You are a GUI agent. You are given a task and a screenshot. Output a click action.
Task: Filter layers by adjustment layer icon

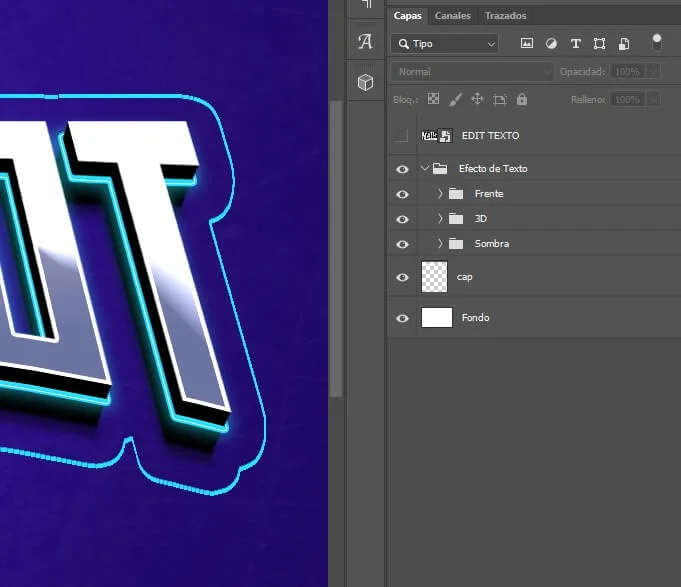pos(551,44)
